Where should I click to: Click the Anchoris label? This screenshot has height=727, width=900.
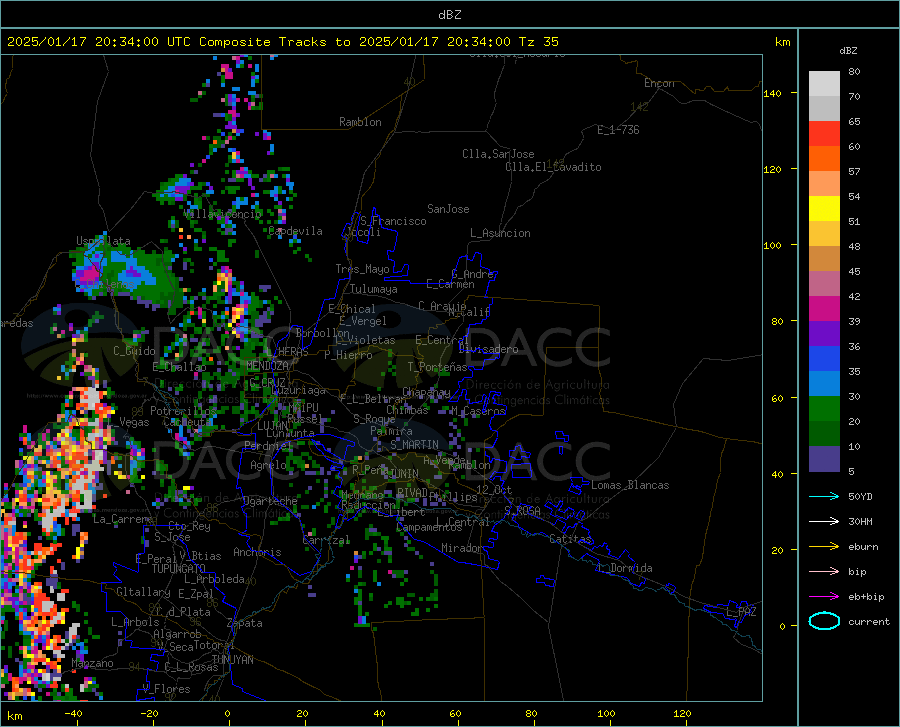[x=257, y=552]
